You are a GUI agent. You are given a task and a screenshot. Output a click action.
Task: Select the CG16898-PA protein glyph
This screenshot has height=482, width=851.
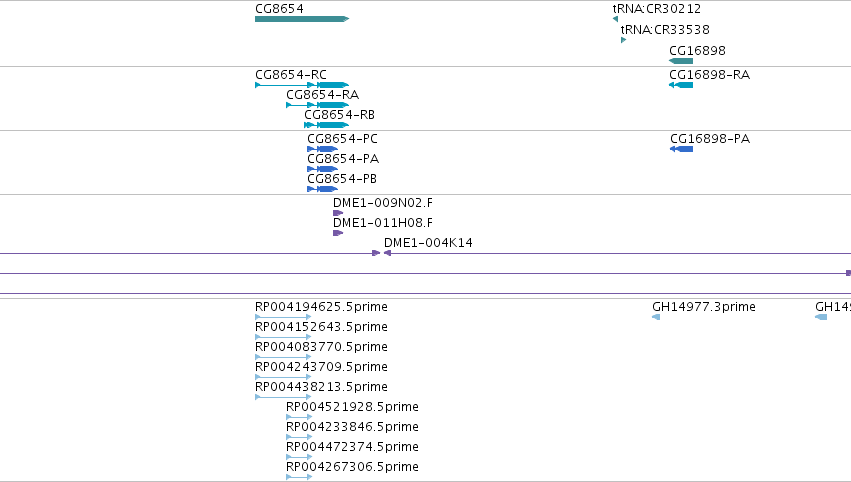click(682, 149)
